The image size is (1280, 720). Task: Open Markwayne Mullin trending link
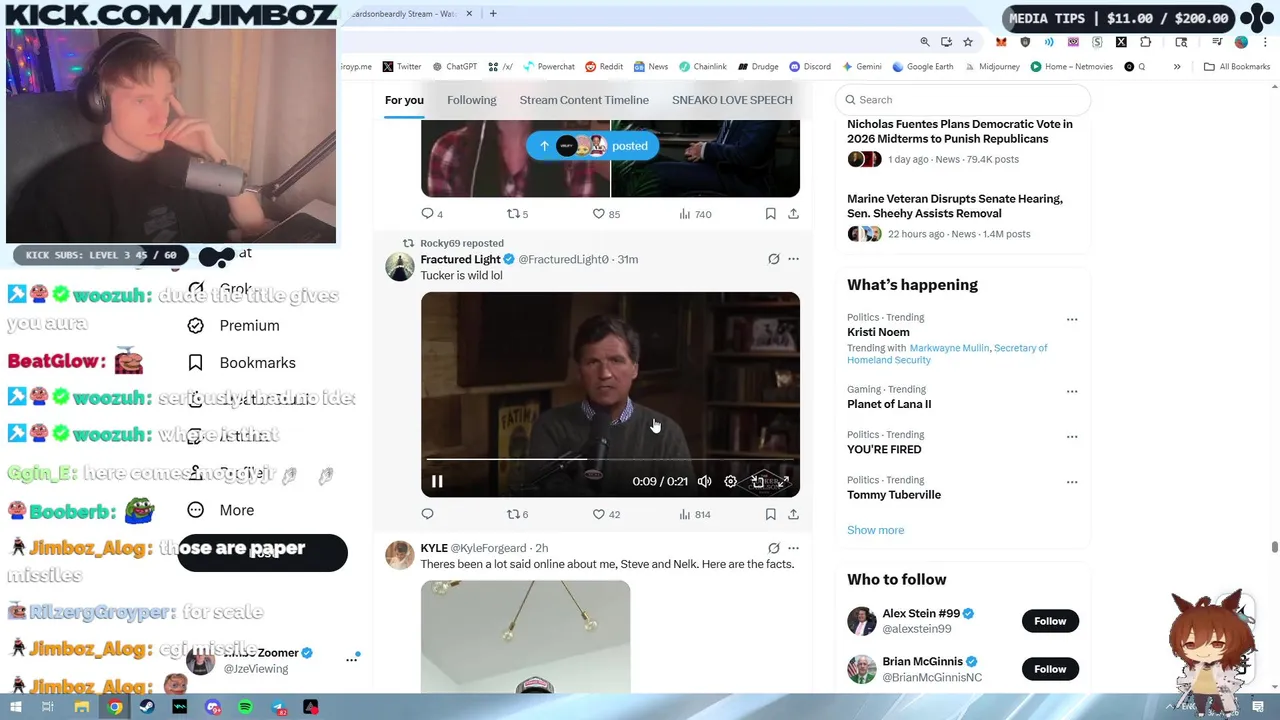(x=949, y=348)
